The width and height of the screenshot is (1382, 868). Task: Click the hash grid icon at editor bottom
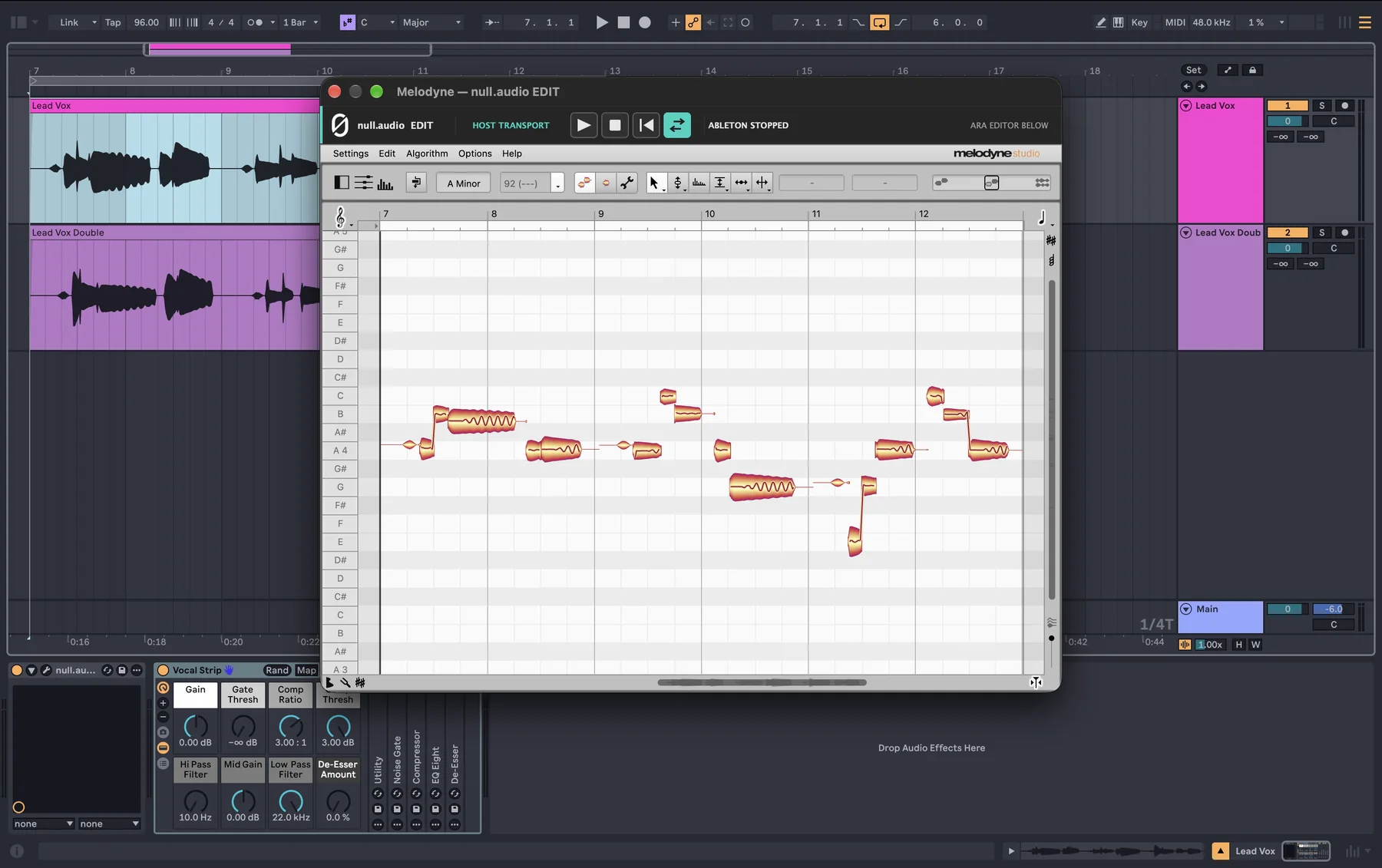click(x=360, y=682)
